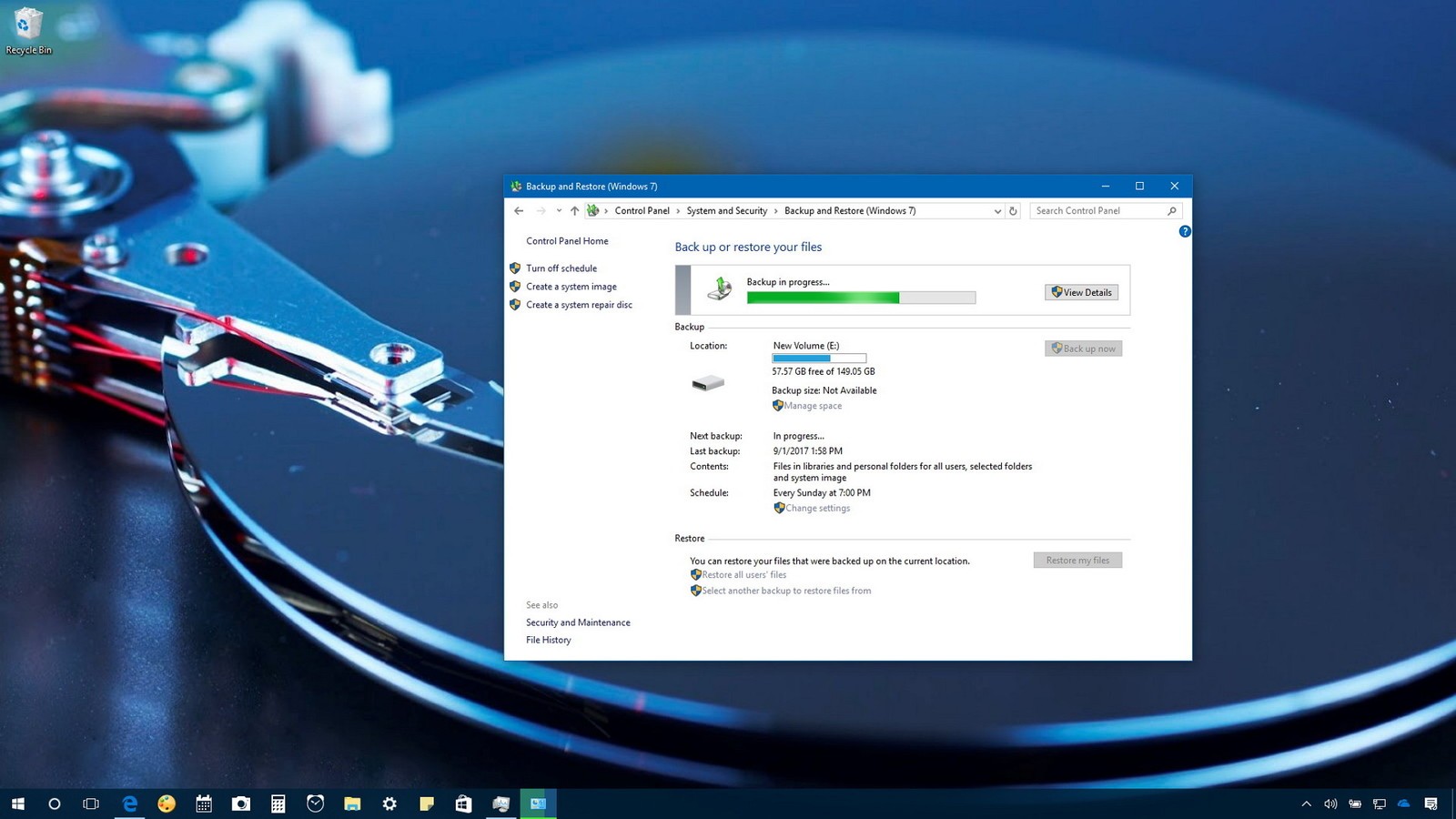Click the View Details button

1081,292
